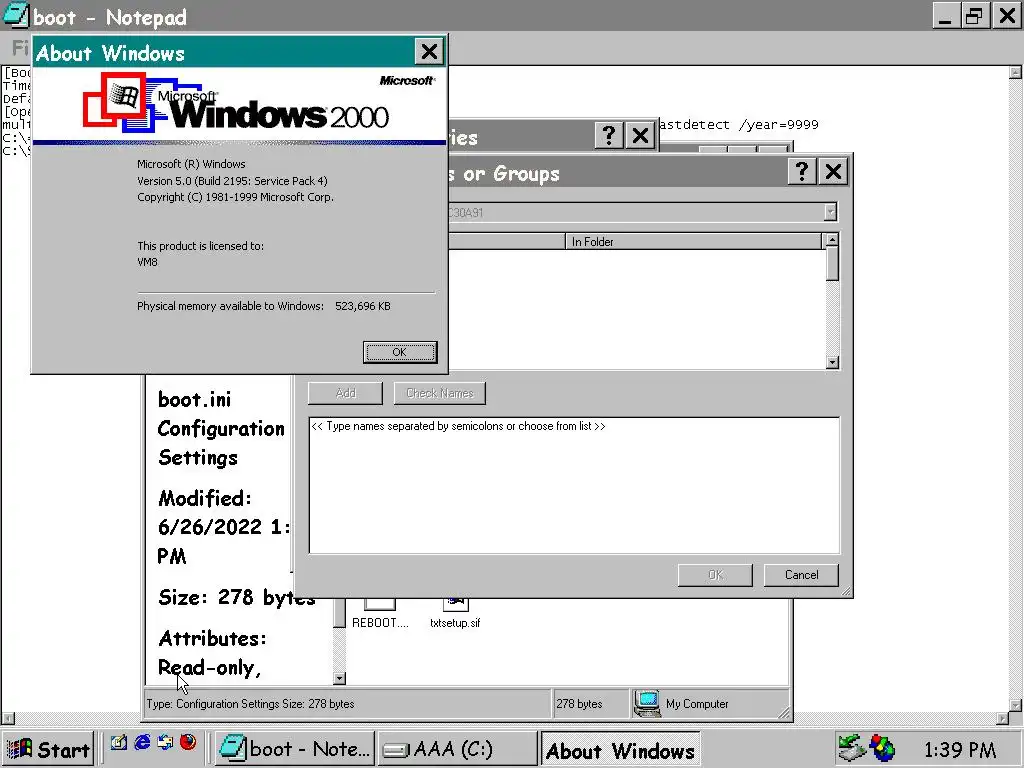The image size is (1024, 768).
Task: Click the Notepad icon in title bar
Action: [x=16, y=15]
